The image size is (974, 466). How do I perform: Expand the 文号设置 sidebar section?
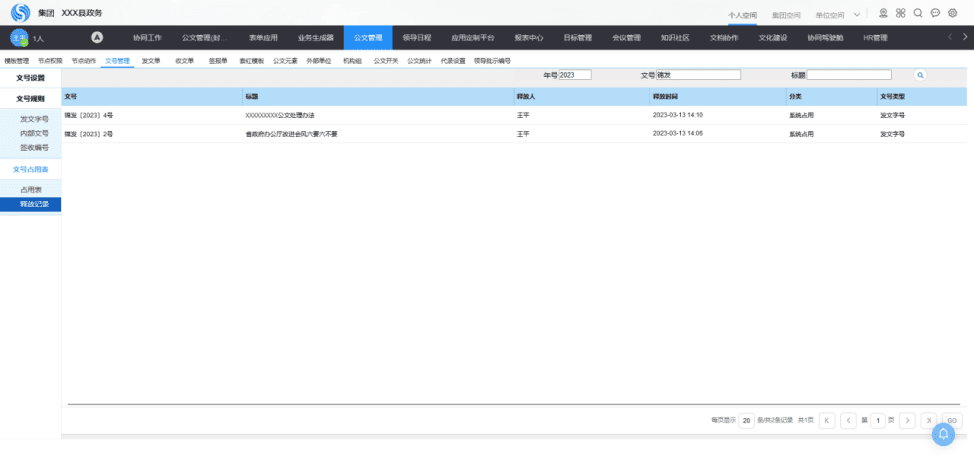tap(30, 78)
